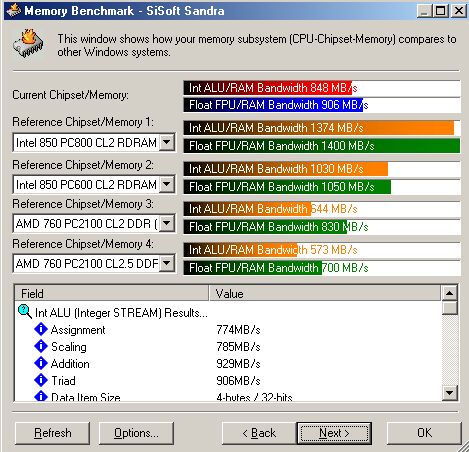Click the green Float FPU 1400 MB/s bar

pyautogui.click(x=322, y=146)
